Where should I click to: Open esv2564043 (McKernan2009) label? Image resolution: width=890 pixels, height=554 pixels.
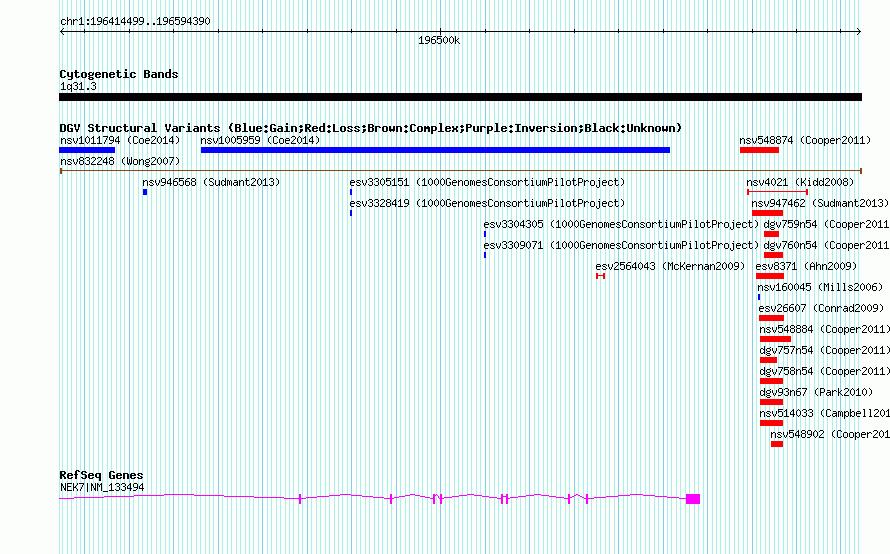coord(670,266)
